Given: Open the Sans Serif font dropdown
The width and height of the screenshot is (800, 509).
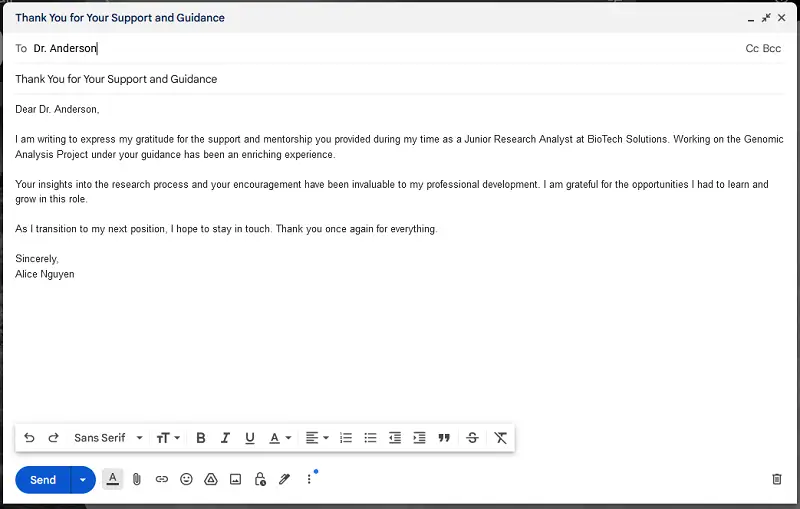Looking at the screenshot, I should coord(108,438).
